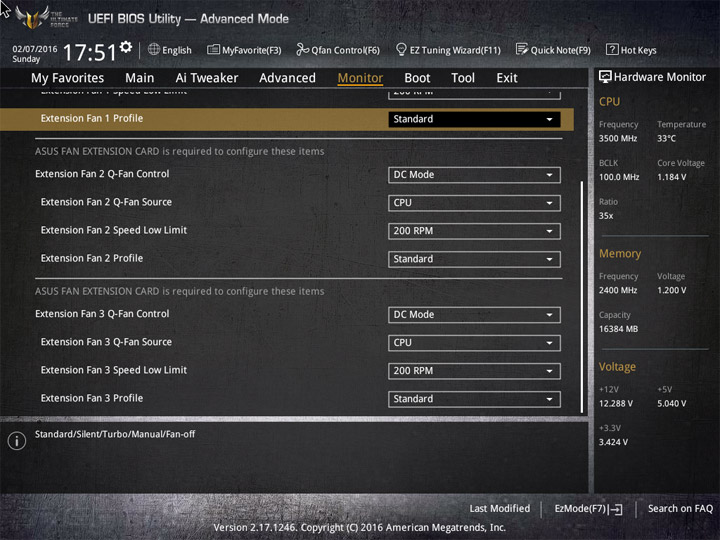Image resolution: width=720 pixels, height=540 pixels.
Task: Expand Extension Fan 3 Q-Fan Source dropdown
Action: click(x=474, y=343)
